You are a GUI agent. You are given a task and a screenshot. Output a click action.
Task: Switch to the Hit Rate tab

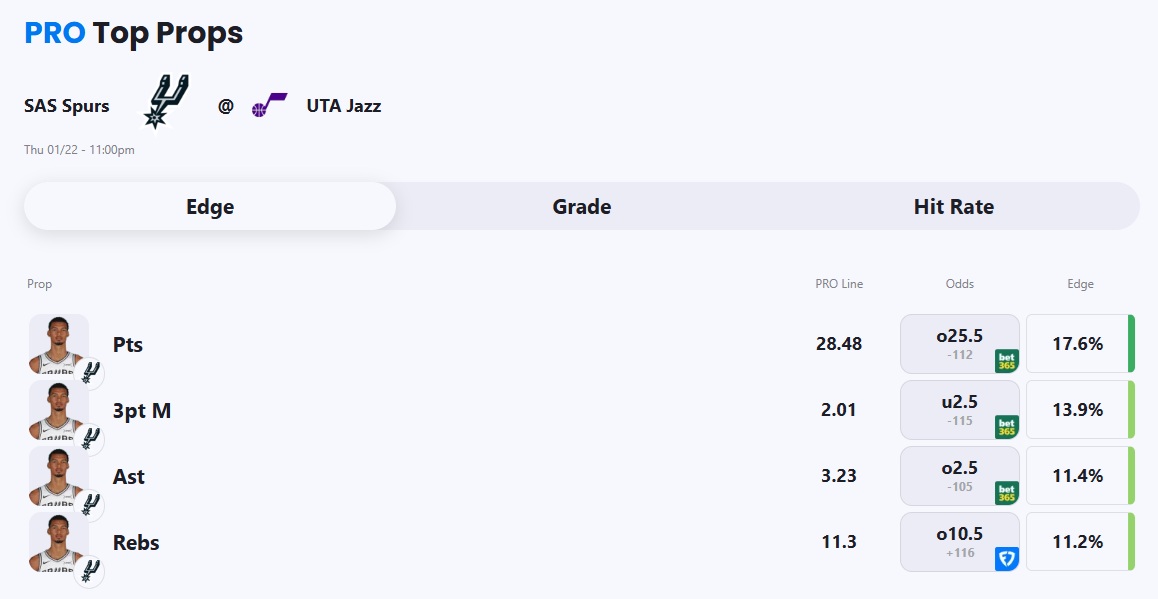[953, 207]
